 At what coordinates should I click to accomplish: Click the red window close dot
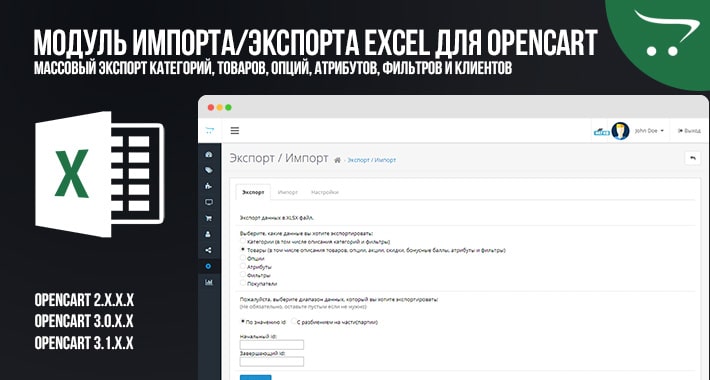[211, 107]
